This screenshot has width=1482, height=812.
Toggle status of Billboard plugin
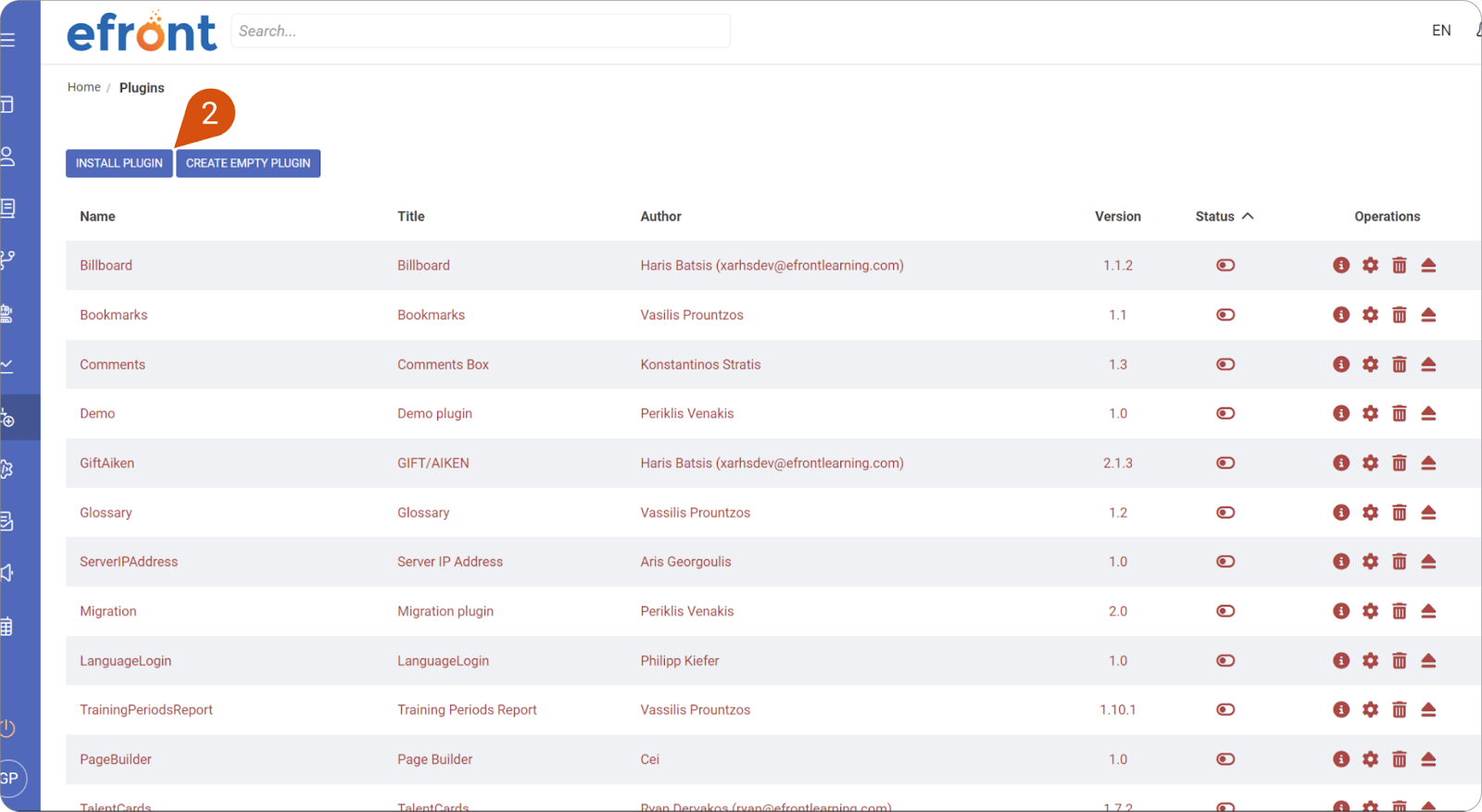(1225, 265)
